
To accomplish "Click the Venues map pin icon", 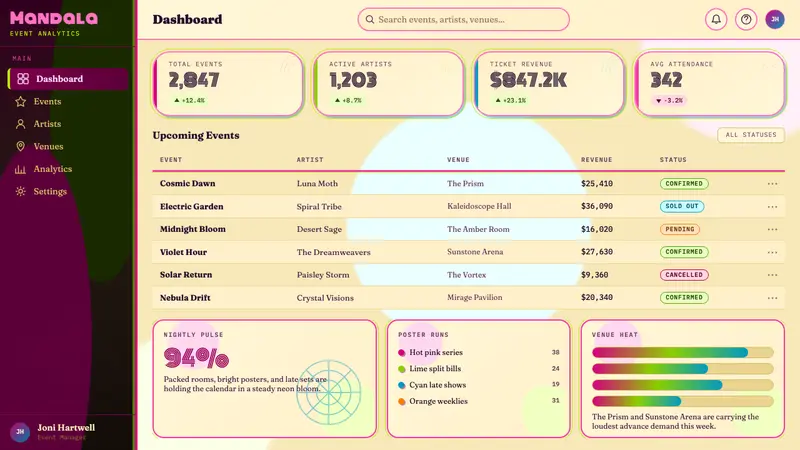I will 20,146.
